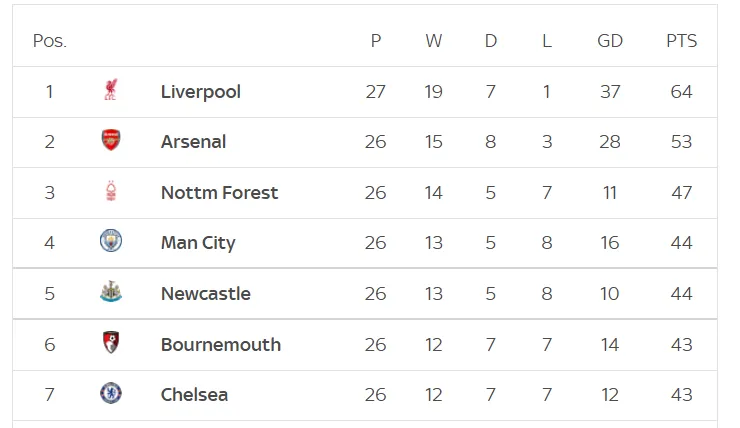Click the PTS column header

click(681, 41)
